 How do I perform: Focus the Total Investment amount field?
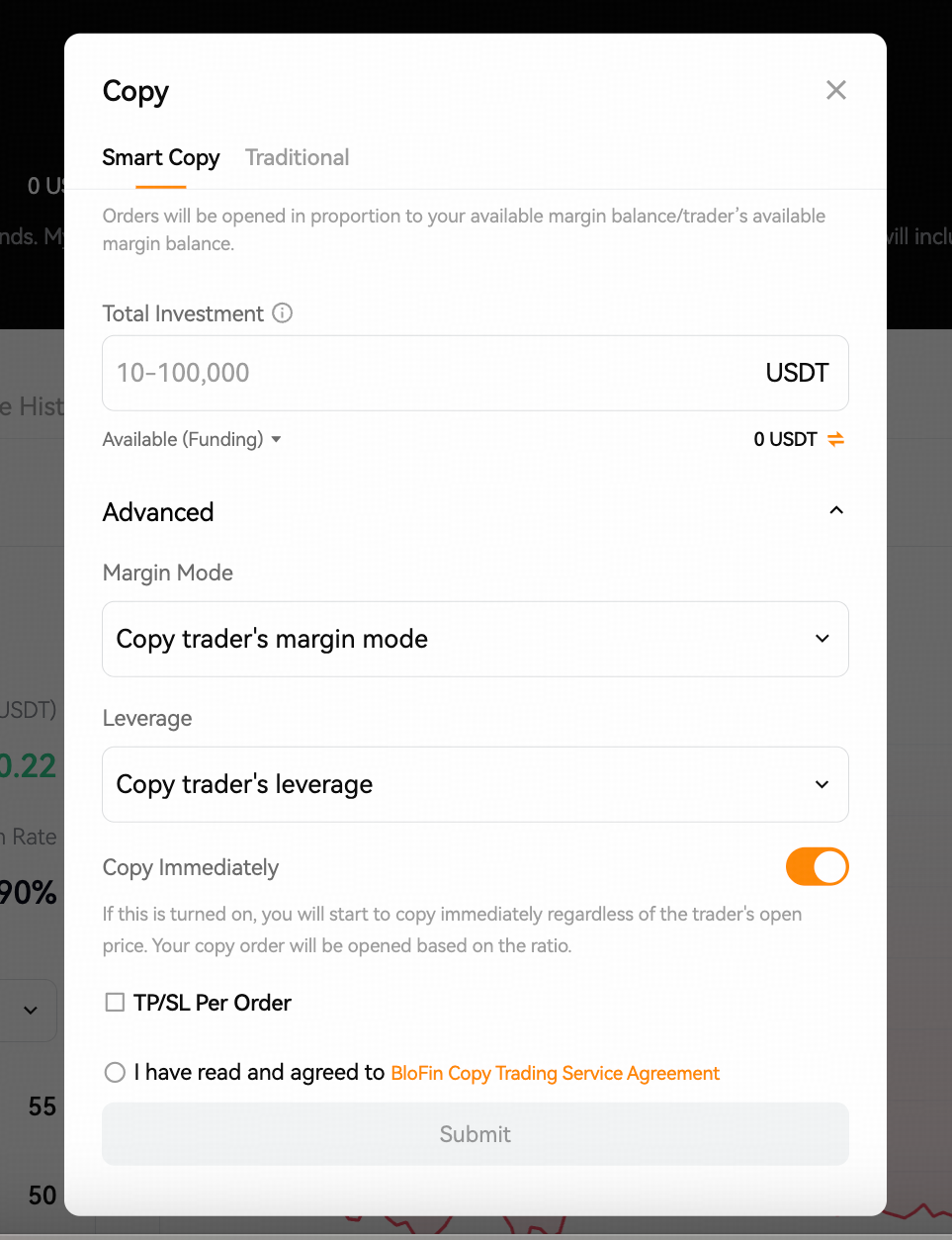coord(476,373)
